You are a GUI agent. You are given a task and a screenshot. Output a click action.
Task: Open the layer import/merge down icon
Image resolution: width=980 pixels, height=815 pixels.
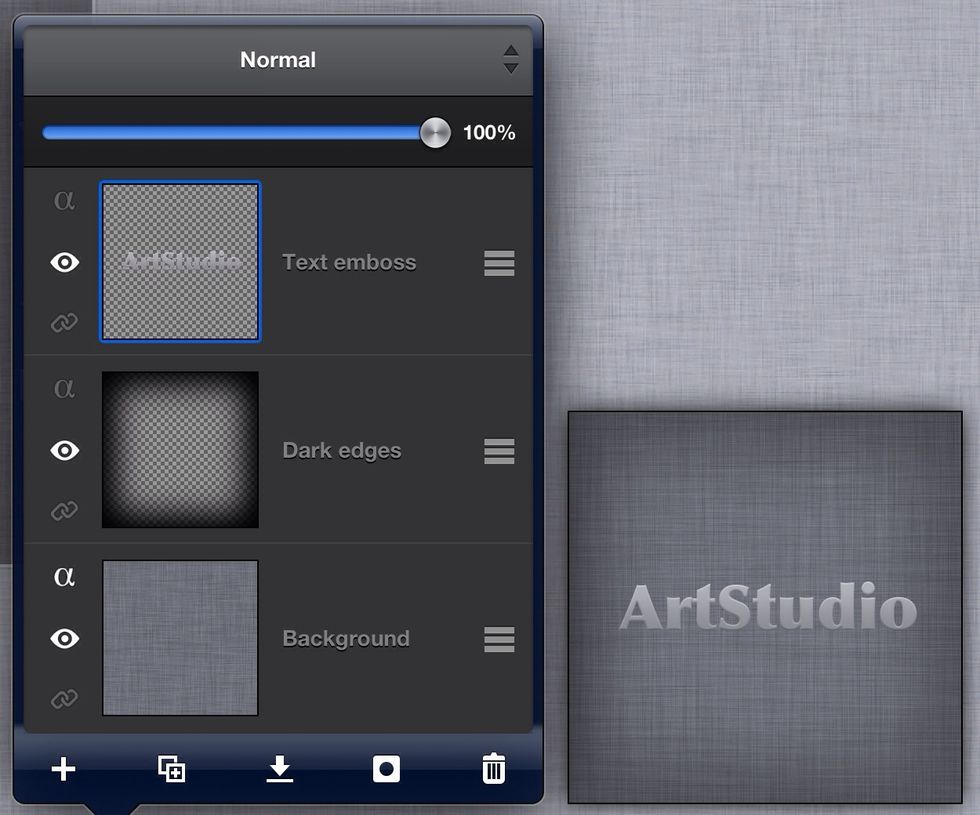click(x=279, y=770)
